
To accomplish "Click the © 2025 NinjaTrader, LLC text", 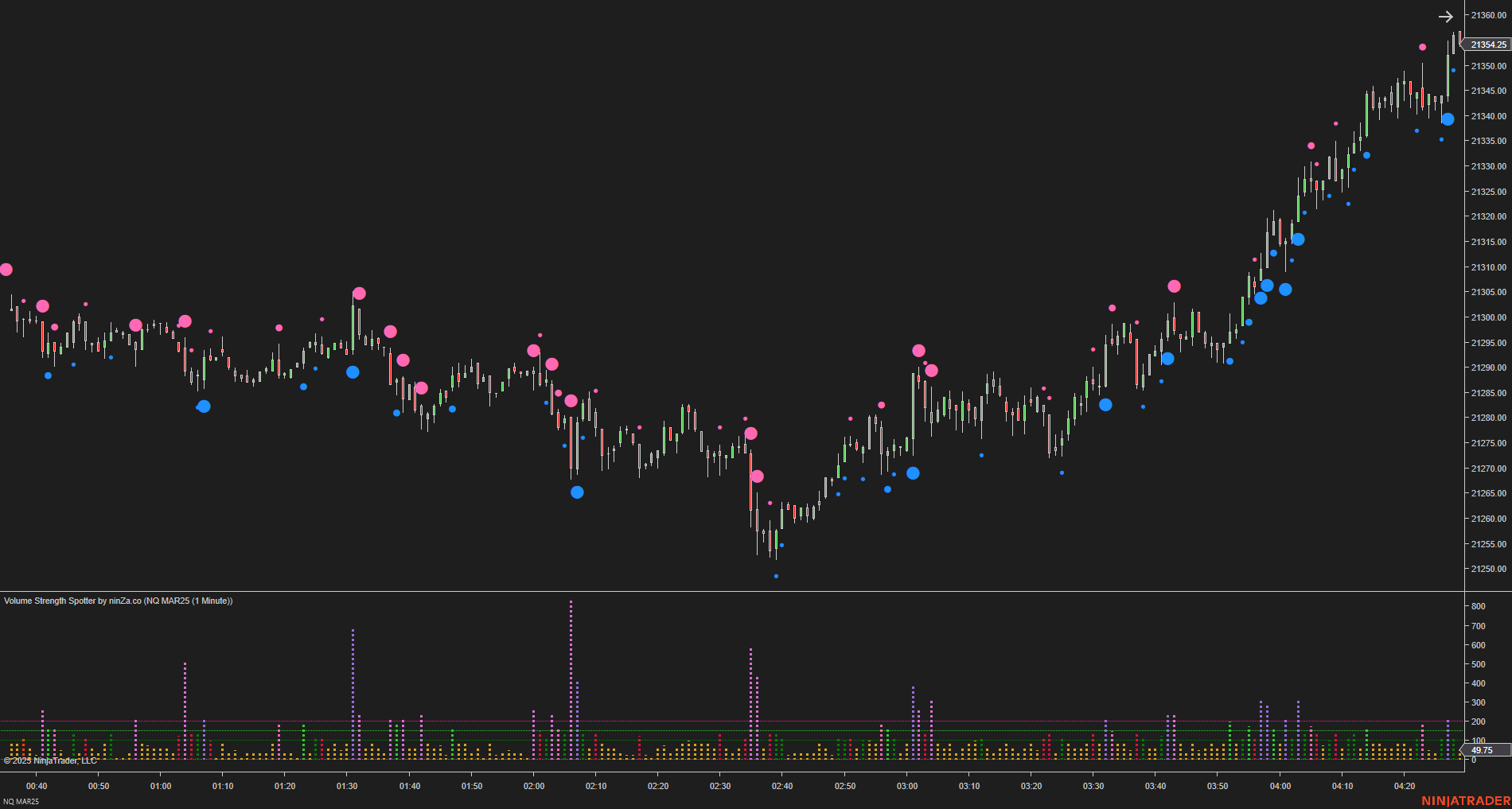I will (49, 760).
